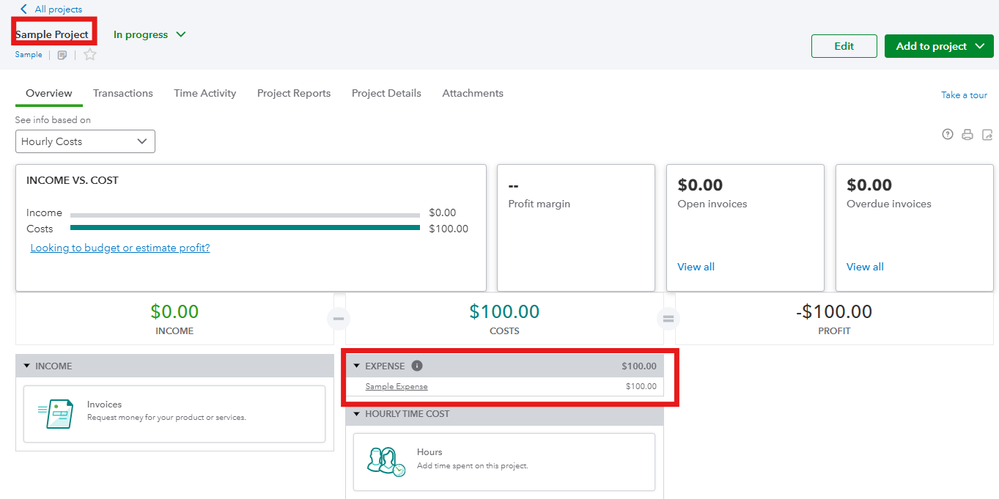Image resolution: width=999 pixels, height=499 pixels.
Task: Click the Expense info icon
Action: tap(417, 366)
